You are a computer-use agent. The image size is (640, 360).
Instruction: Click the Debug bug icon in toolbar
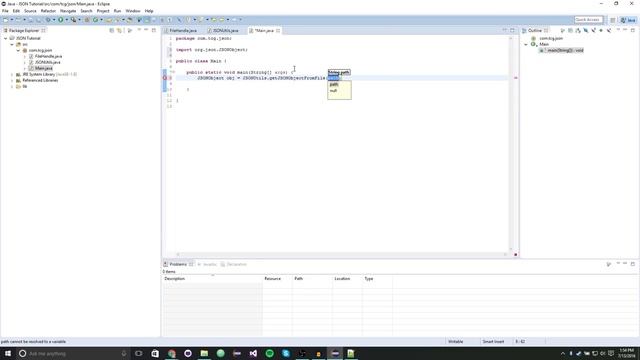coord(48,20)
